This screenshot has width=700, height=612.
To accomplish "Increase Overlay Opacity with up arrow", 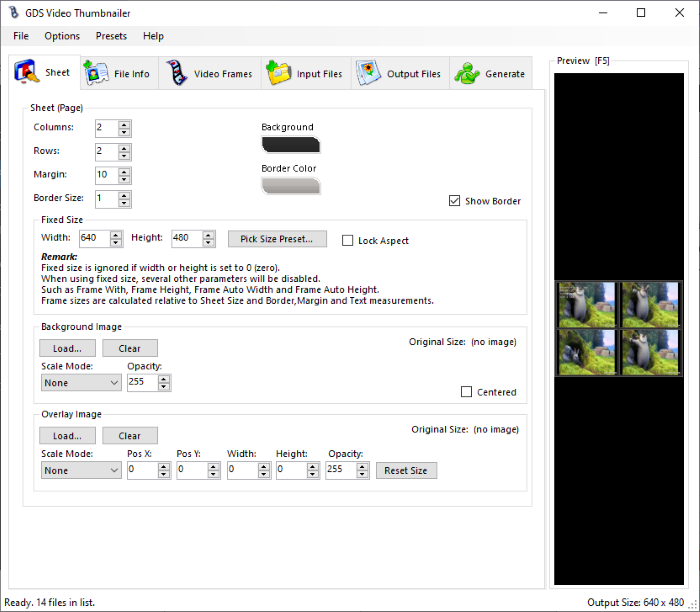I will click(x=362, y=466).
